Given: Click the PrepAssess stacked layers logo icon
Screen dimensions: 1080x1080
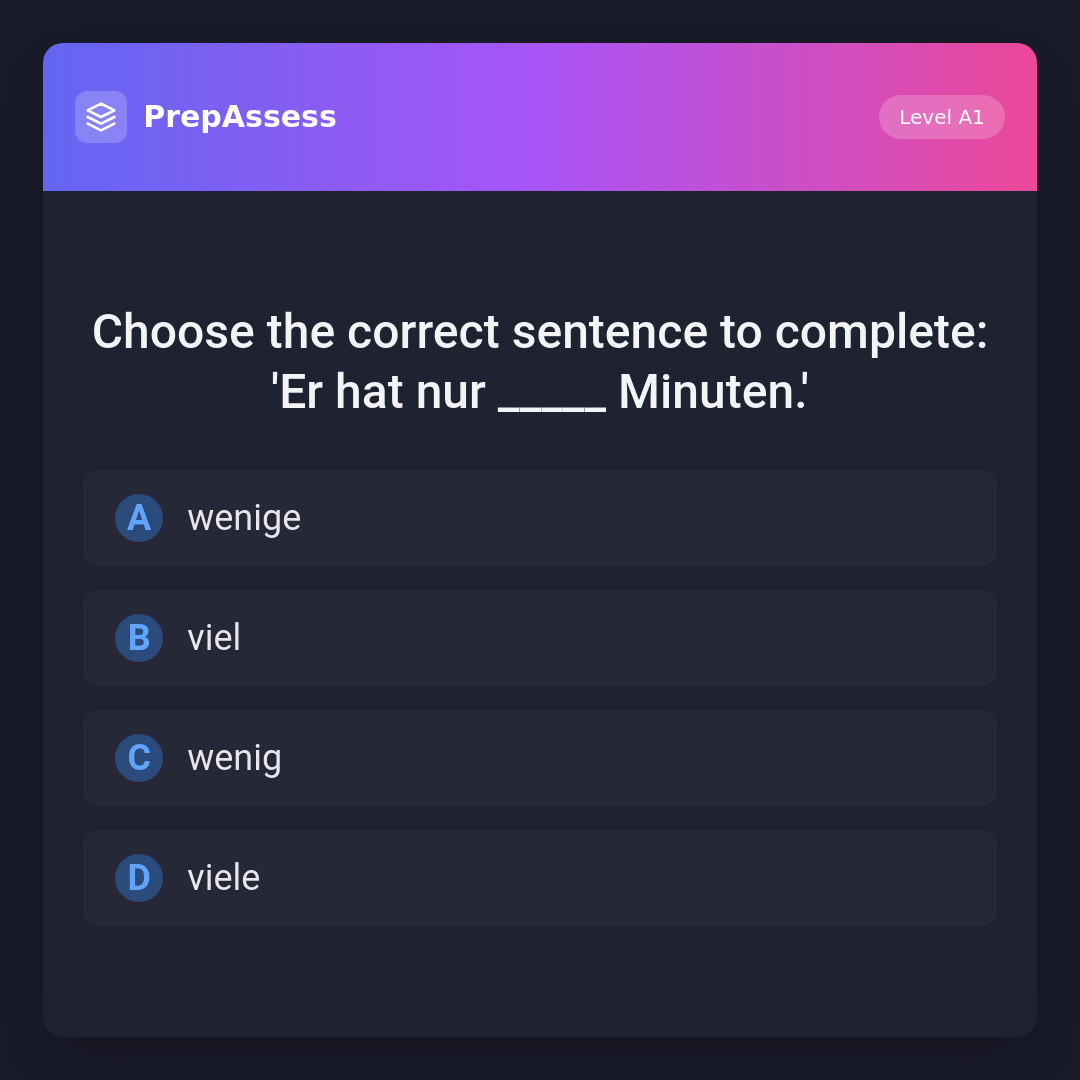Looking at the screenshot, I should point(101,117).
